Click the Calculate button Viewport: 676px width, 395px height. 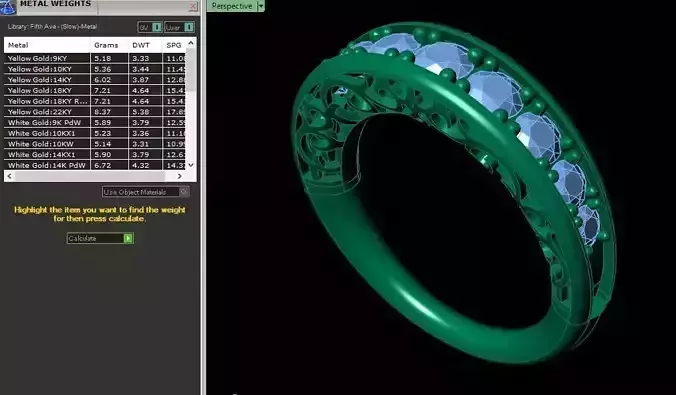pyautogui.click(x=100, y=238)
